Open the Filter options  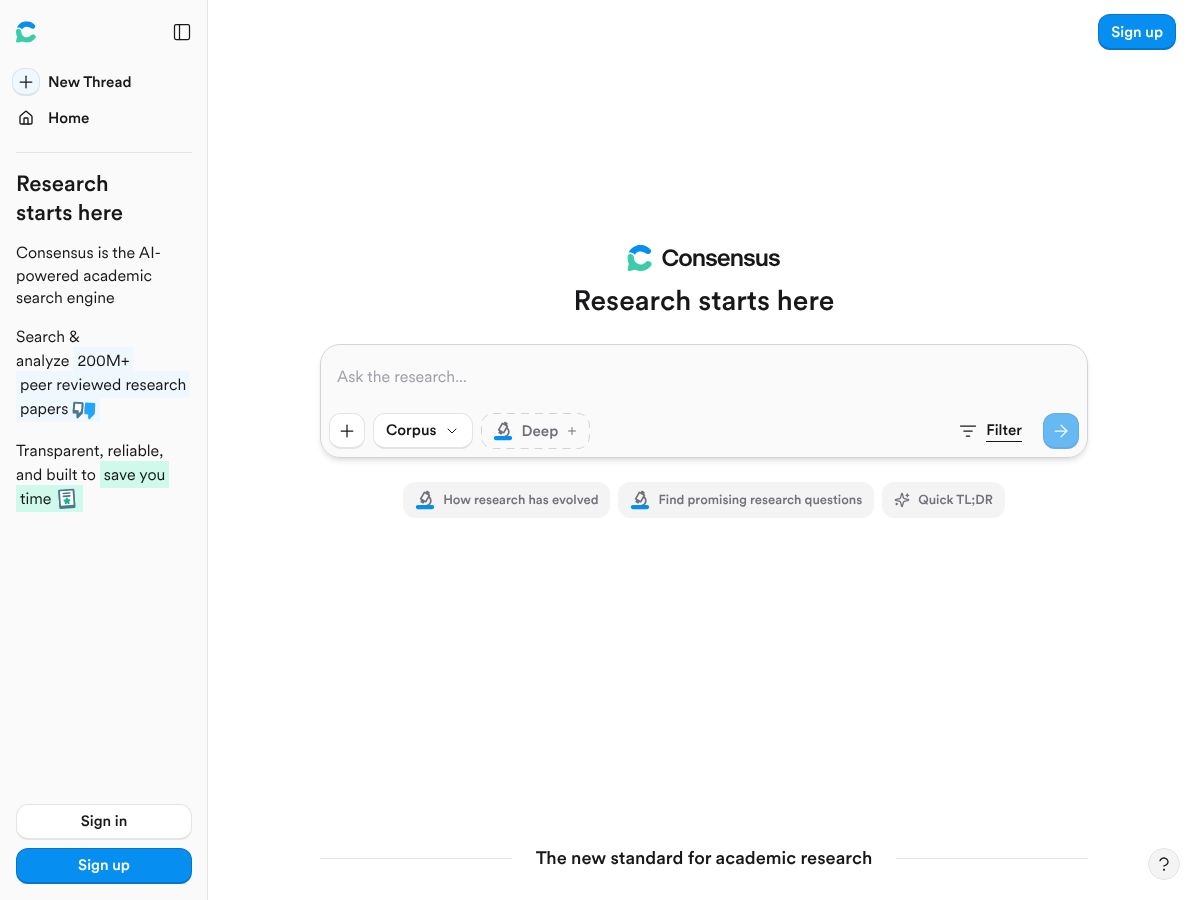(x=990, y=431)
